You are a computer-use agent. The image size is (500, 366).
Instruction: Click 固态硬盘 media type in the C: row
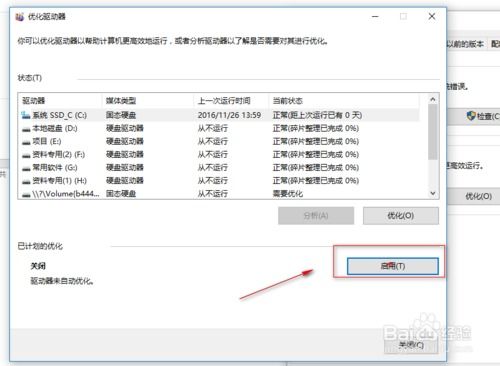[121, 115]
